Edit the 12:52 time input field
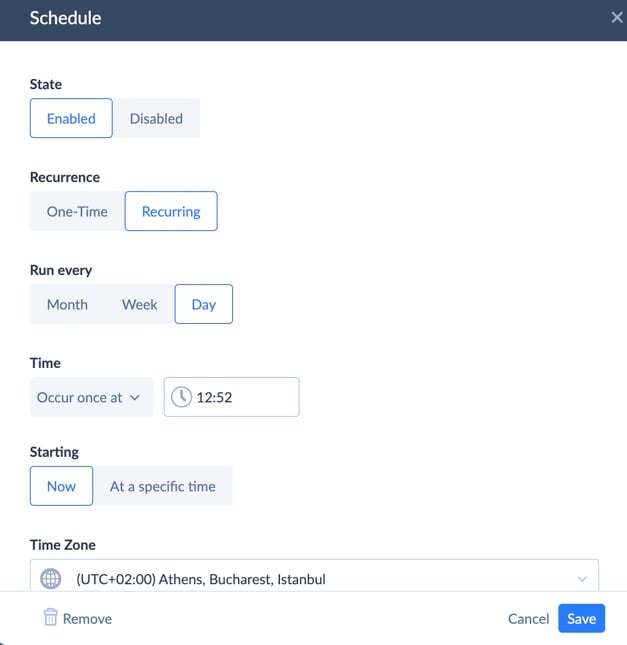The height and width of the screenshot is (645, 627). (x=243, y=397)
